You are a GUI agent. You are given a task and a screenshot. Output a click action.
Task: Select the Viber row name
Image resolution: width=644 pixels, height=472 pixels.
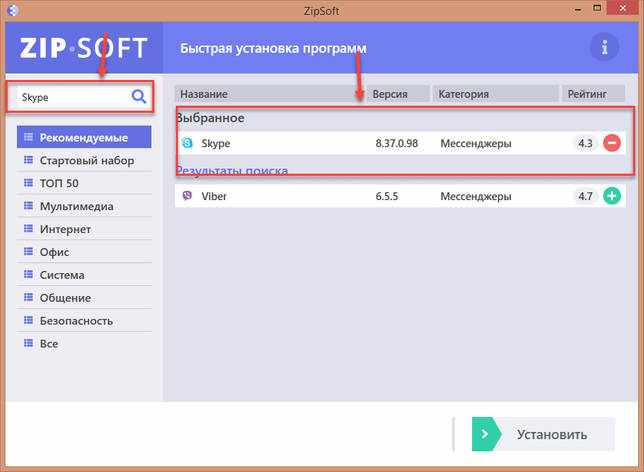[x=214, y=196]
